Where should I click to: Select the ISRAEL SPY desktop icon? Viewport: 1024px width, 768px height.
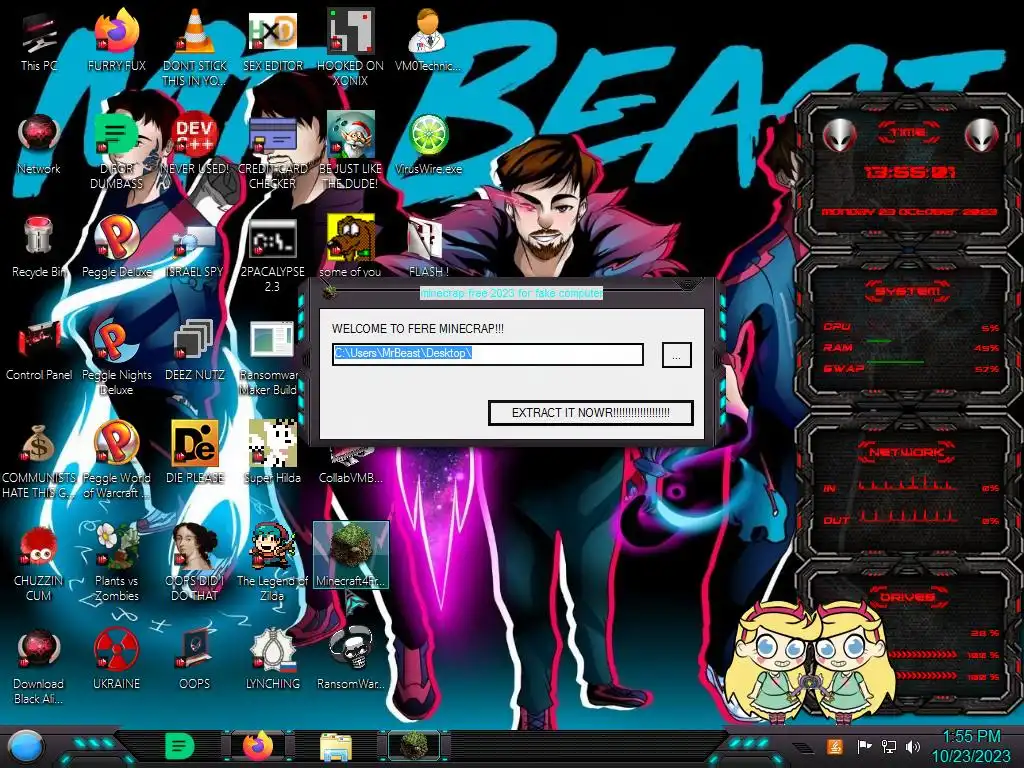194,248
